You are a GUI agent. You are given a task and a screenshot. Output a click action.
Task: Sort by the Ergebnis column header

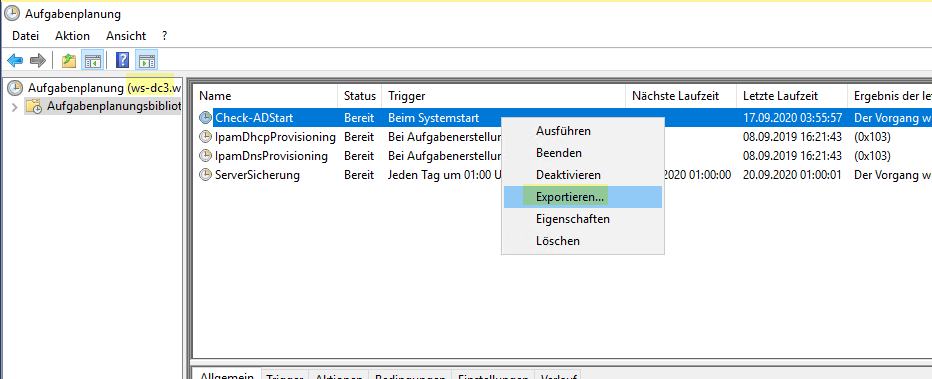[x=890, y=96]
